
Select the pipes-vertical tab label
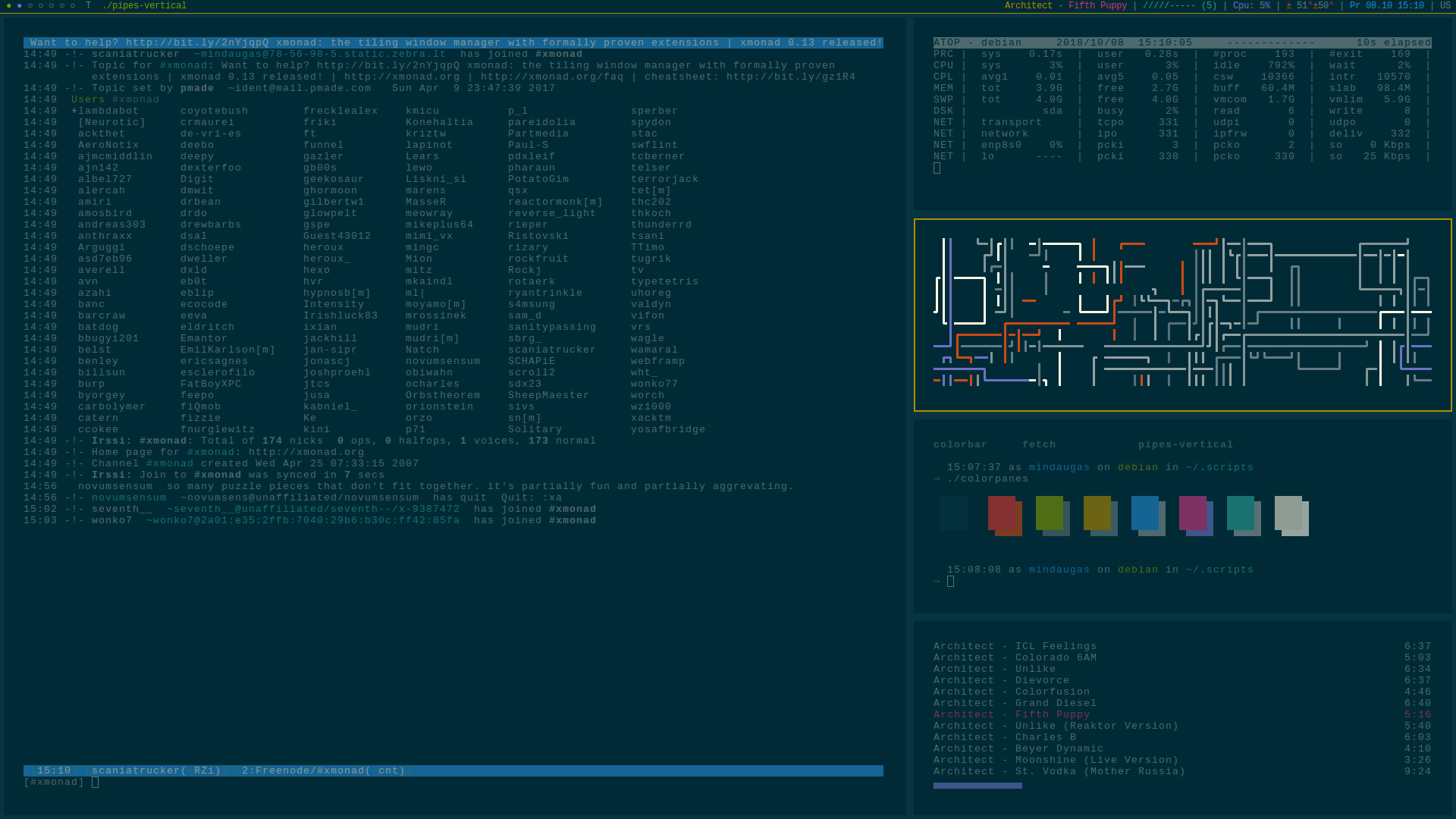[x=1185, y=445]
